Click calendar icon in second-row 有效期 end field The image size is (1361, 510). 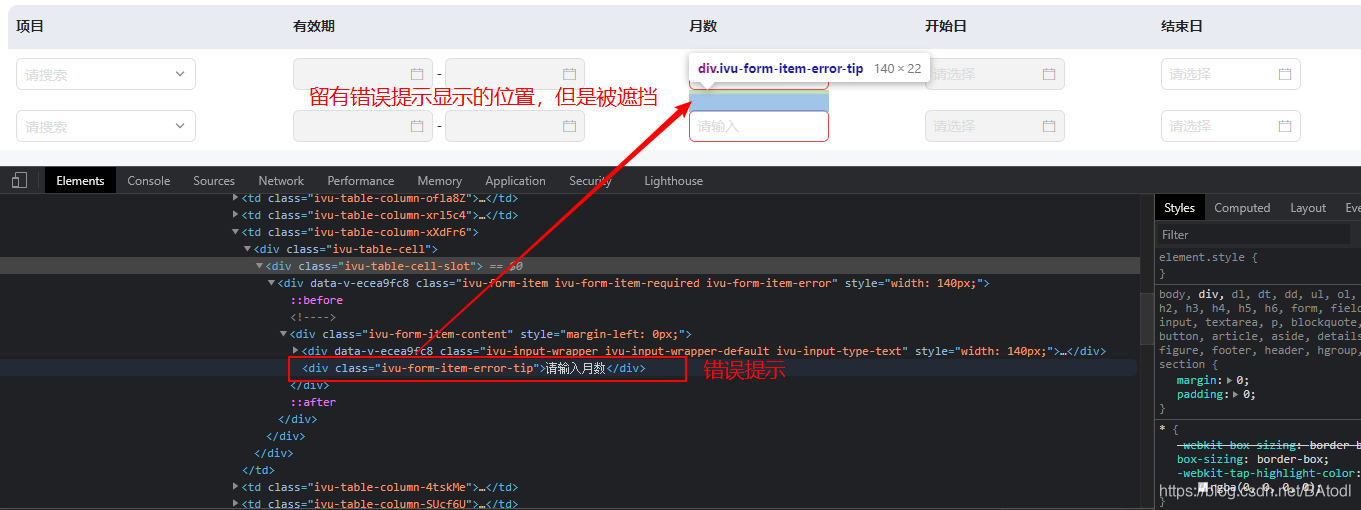tap(569, 126)
